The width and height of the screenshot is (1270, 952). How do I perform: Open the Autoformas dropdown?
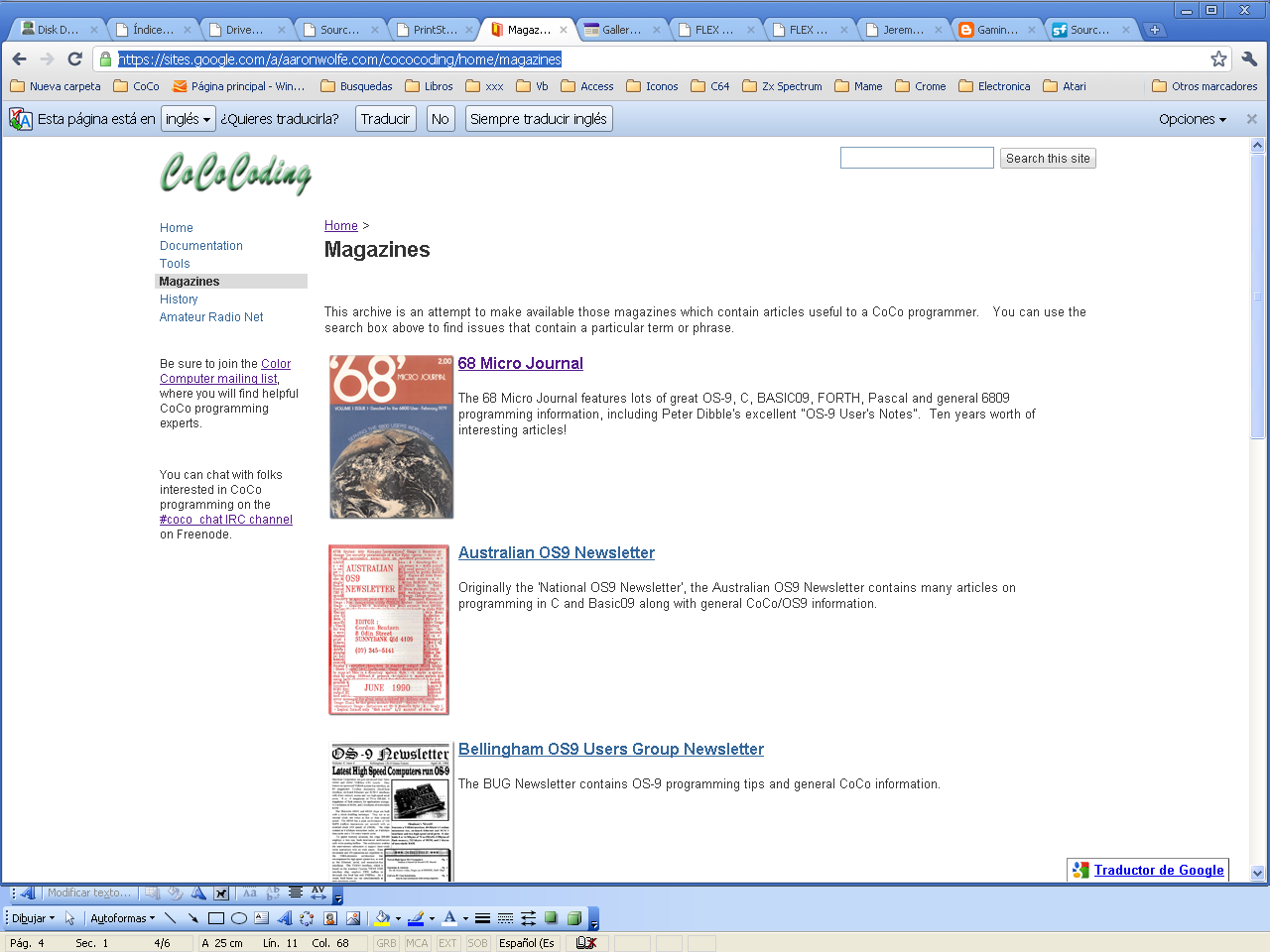[x=122, y=918]
